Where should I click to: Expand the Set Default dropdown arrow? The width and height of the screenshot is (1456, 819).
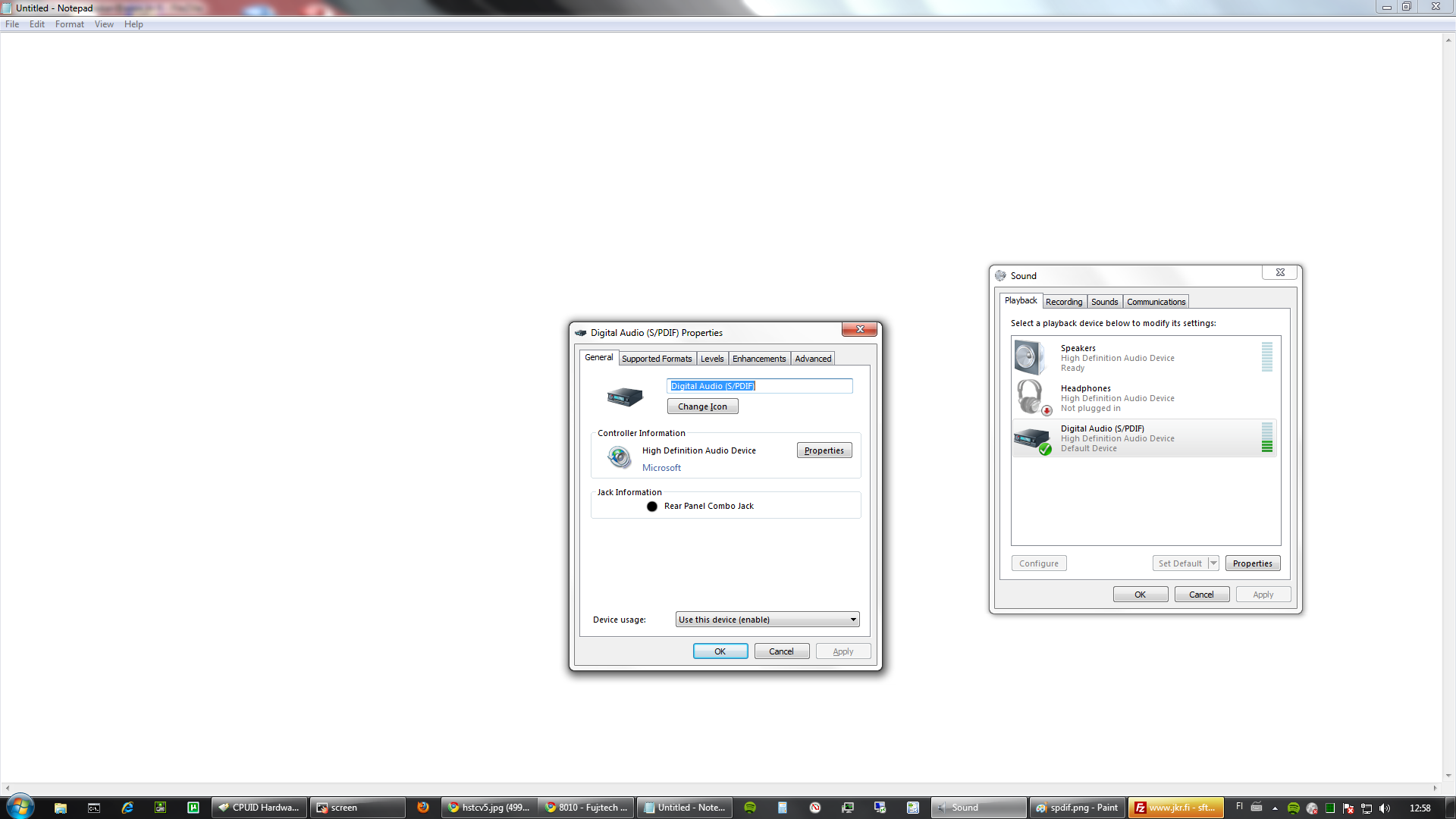coord(1213,563)
